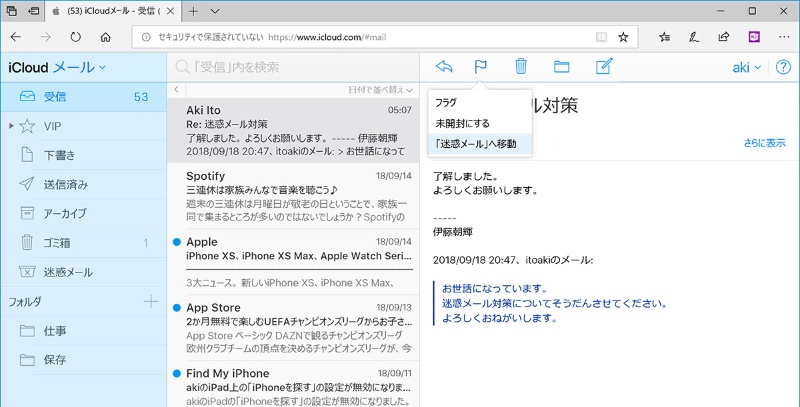Viewport: 800px width, 407px height.
Task: Open the move to folder icon
Action: [561, 67]
